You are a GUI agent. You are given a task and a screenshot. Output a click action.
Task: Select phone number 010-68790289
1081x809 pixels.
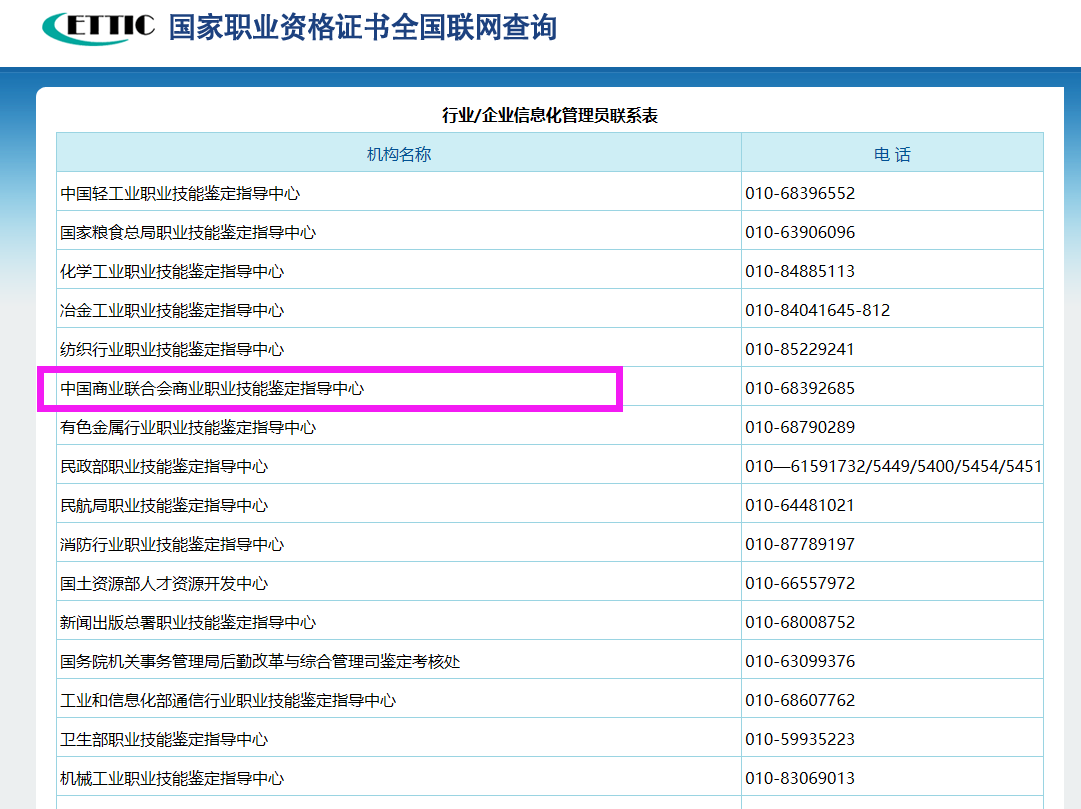[x=800, y=428]
